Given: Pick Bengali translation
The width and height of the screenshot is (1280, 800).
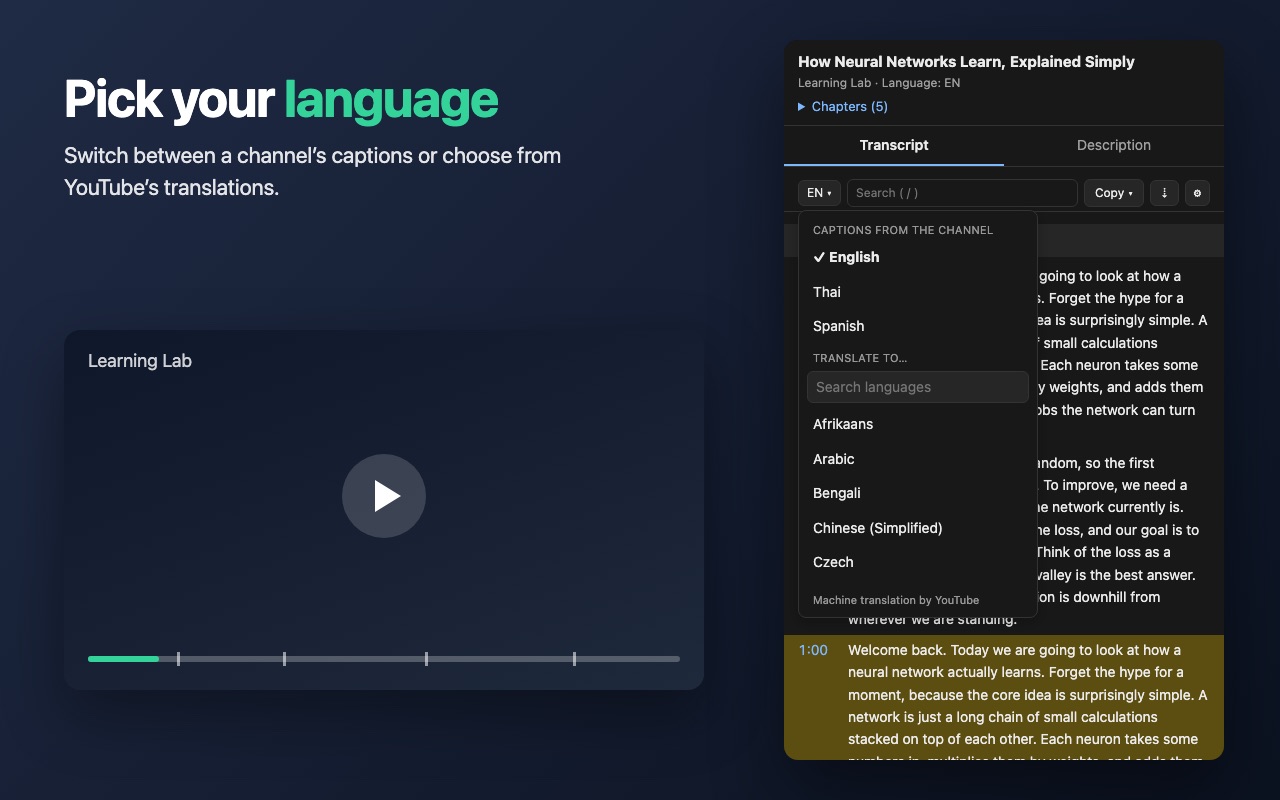Looking at the screenshot, I should tap(918, 493).
